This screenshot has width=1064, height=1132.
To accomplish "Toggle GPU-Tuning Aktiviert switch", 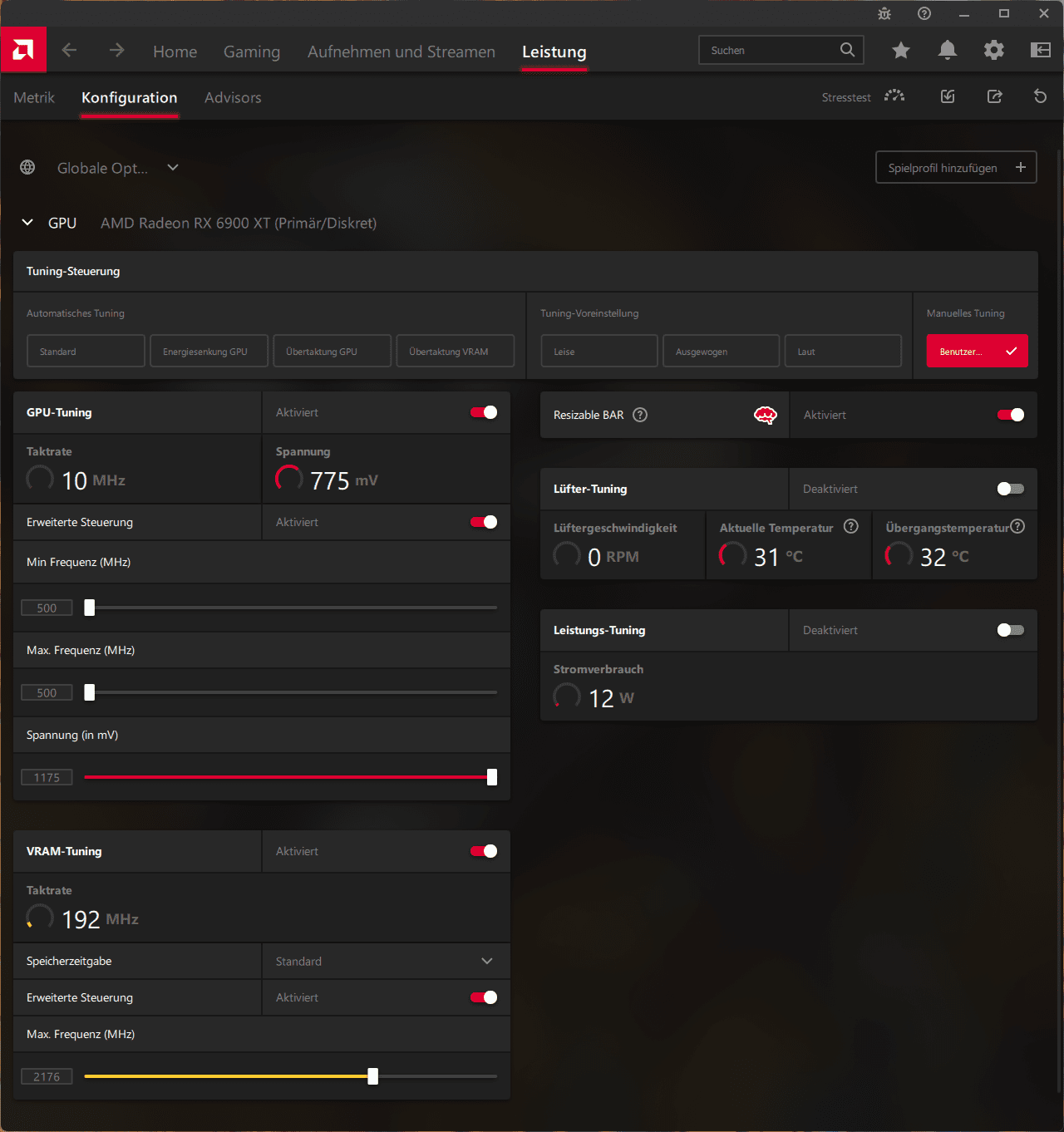I will point(484,412).
